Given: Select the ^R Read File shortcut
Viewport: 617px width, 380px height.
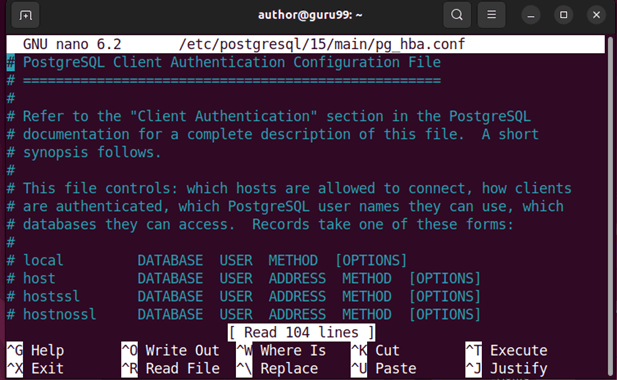Looking at the screenshot, I should pos(170,369).
